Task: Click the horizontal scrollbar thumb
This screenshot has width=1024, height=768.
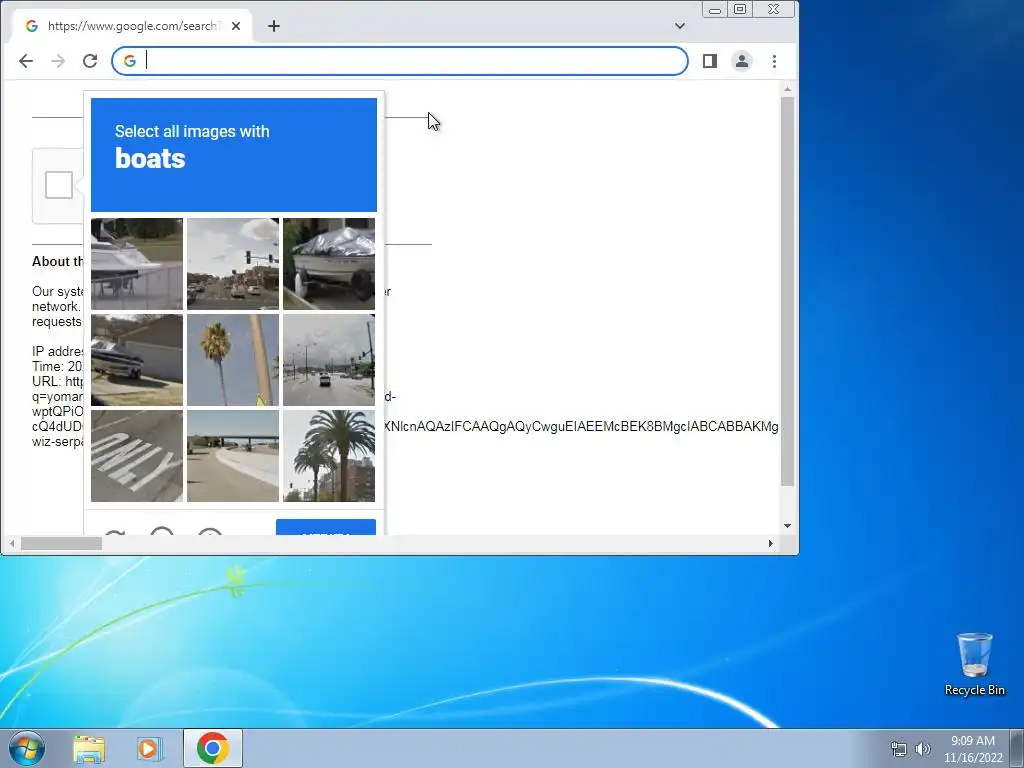Action: (61, 543)
